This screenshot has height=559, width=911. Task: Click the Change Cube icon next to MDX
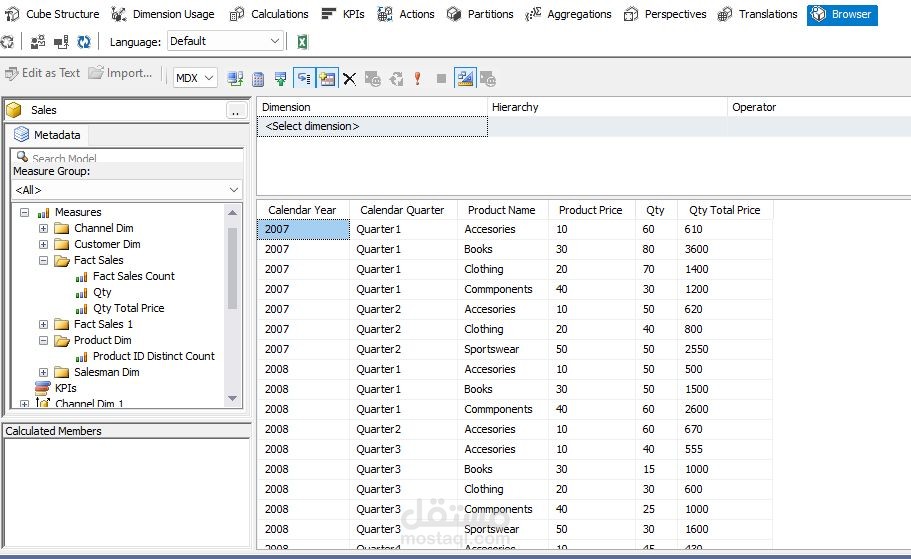235,78
